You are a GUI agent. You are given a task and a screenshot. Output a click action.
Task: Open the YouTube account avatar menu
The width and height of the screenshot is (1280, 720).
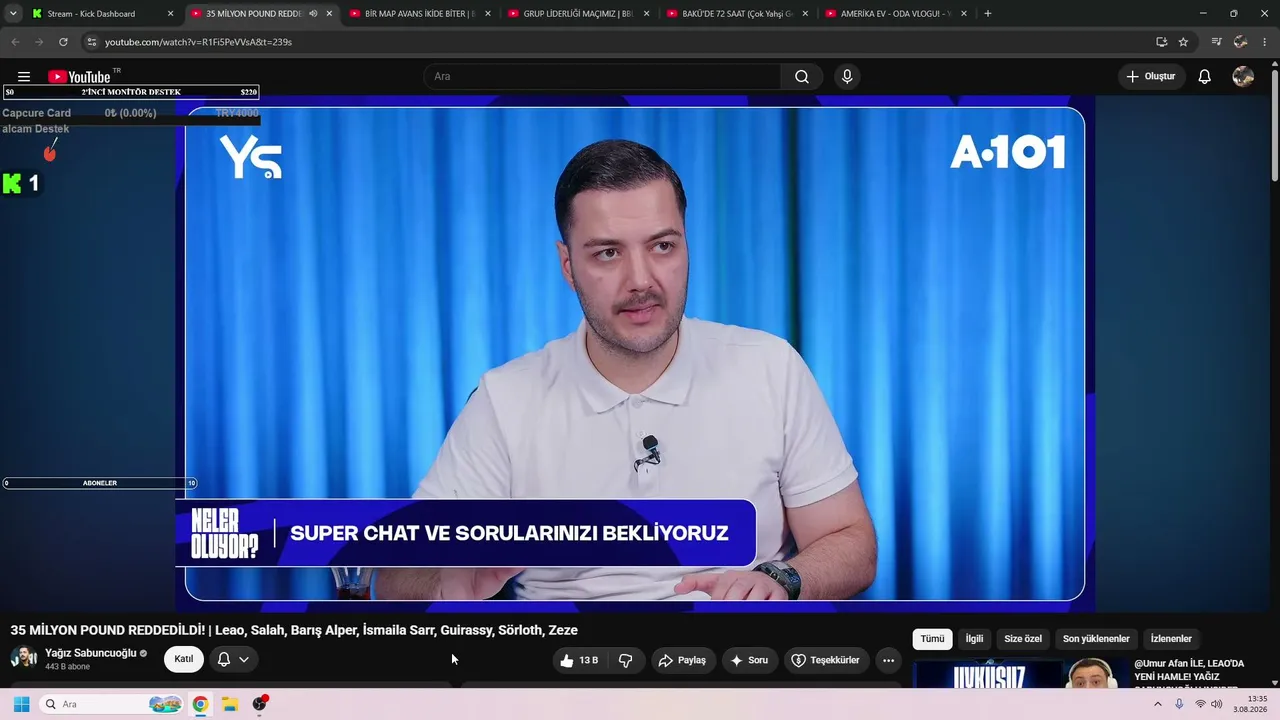tap(1243, 77)
